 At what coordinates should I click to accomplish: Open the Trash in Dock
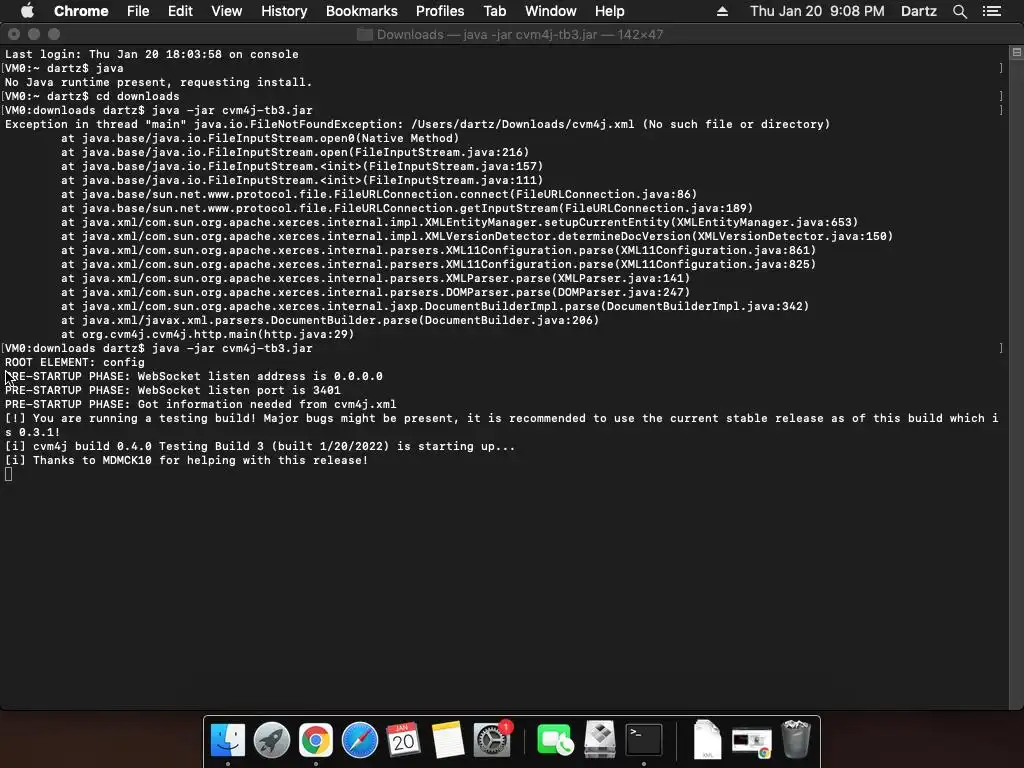pyautogui.click(x=795, y=740)
